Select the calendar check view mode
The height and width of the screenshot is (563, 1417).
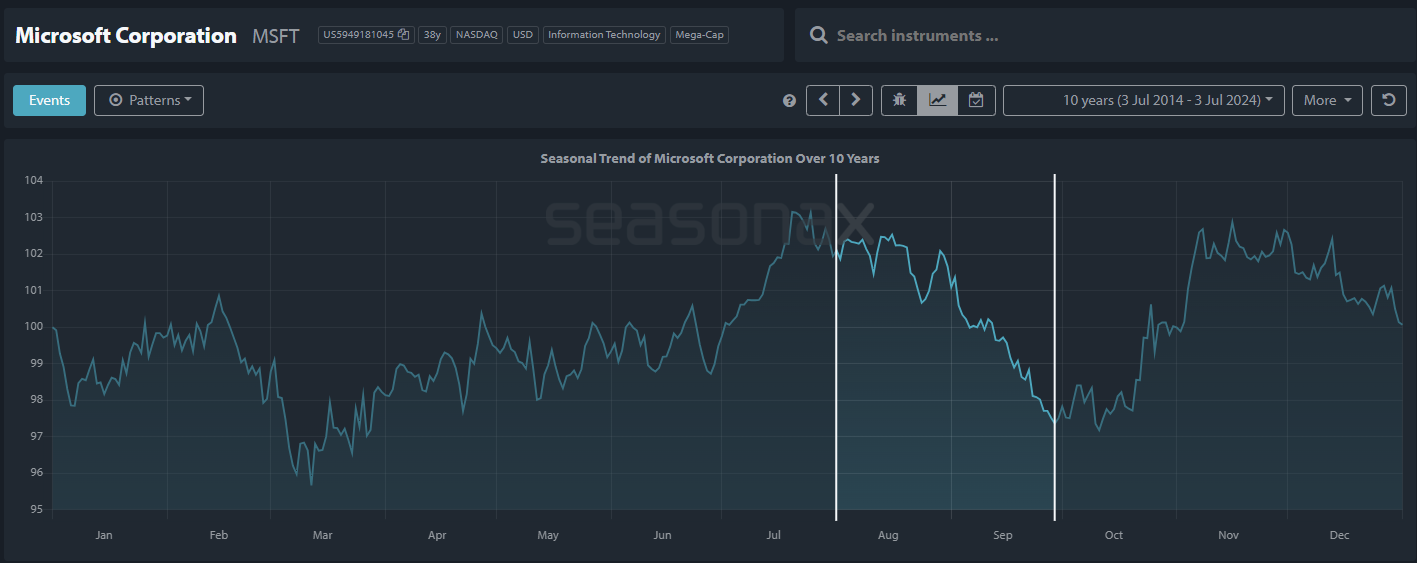click(x=976, y=100)
